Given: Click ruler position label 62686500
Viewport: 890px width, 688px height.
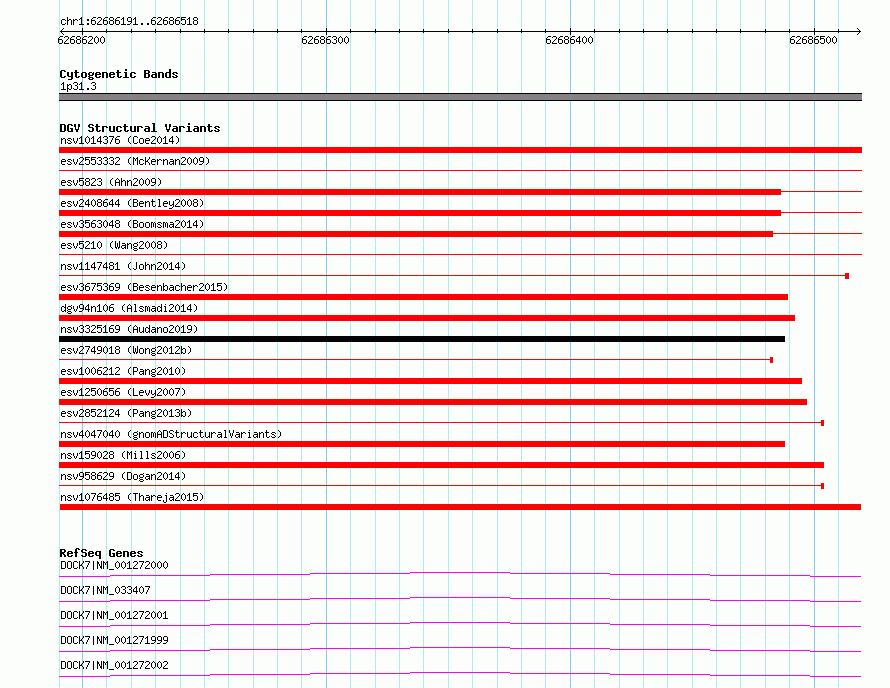Looking at the screenshot, I should click(813, 40).
